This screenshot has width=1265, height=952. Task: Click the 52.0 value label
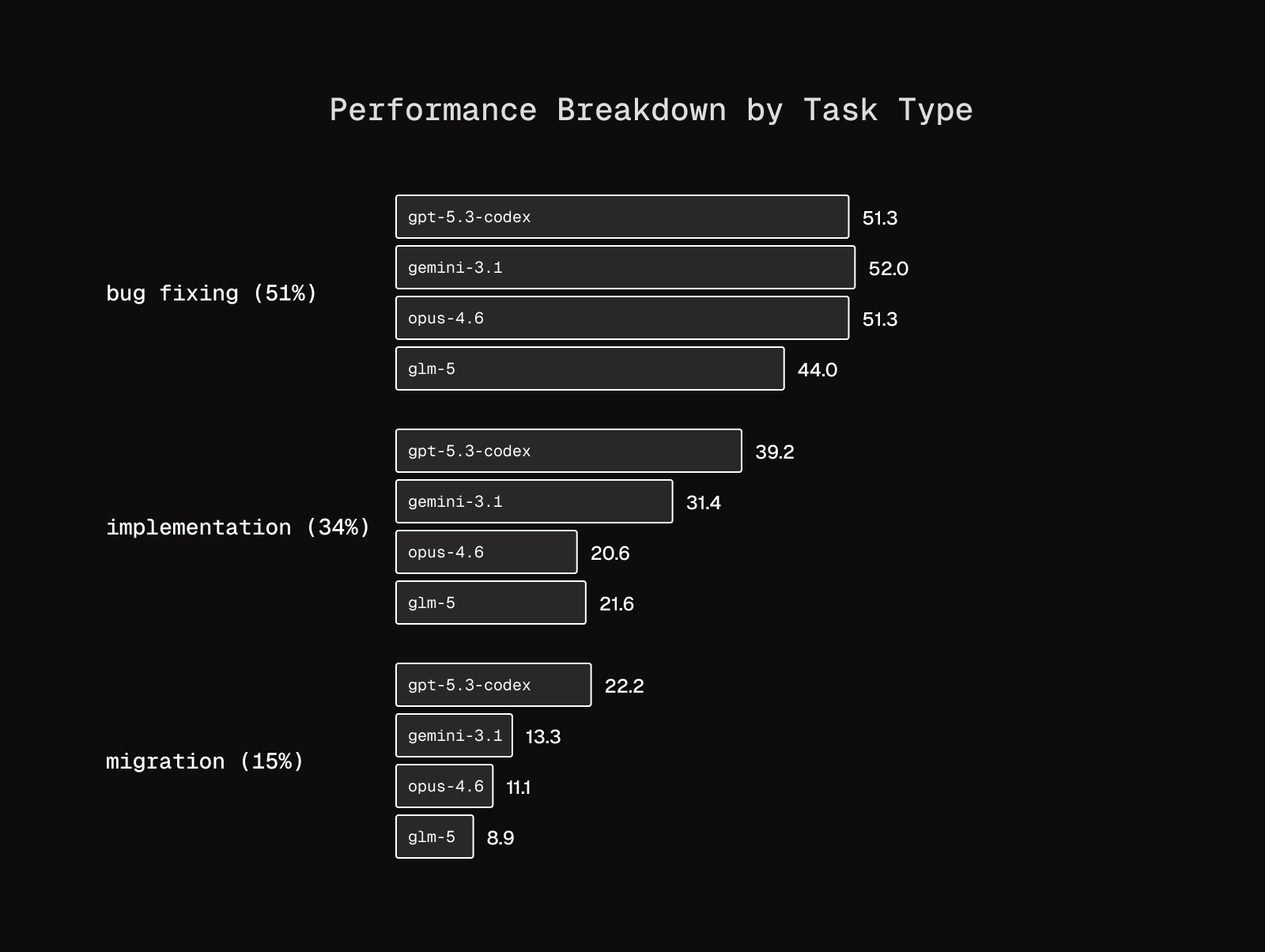tap(888, 269)
